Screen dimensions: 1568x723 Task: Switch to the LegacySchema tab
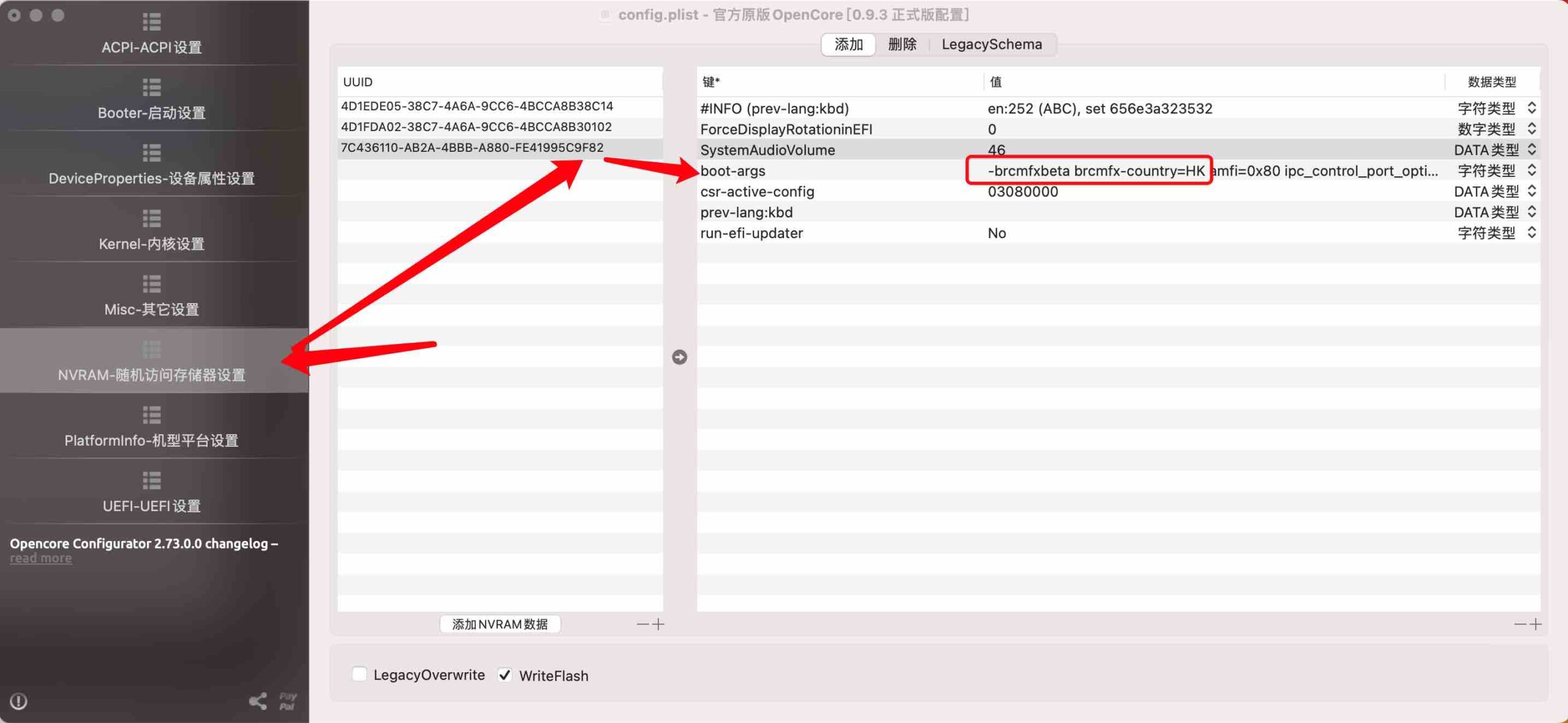click(992, 44)
